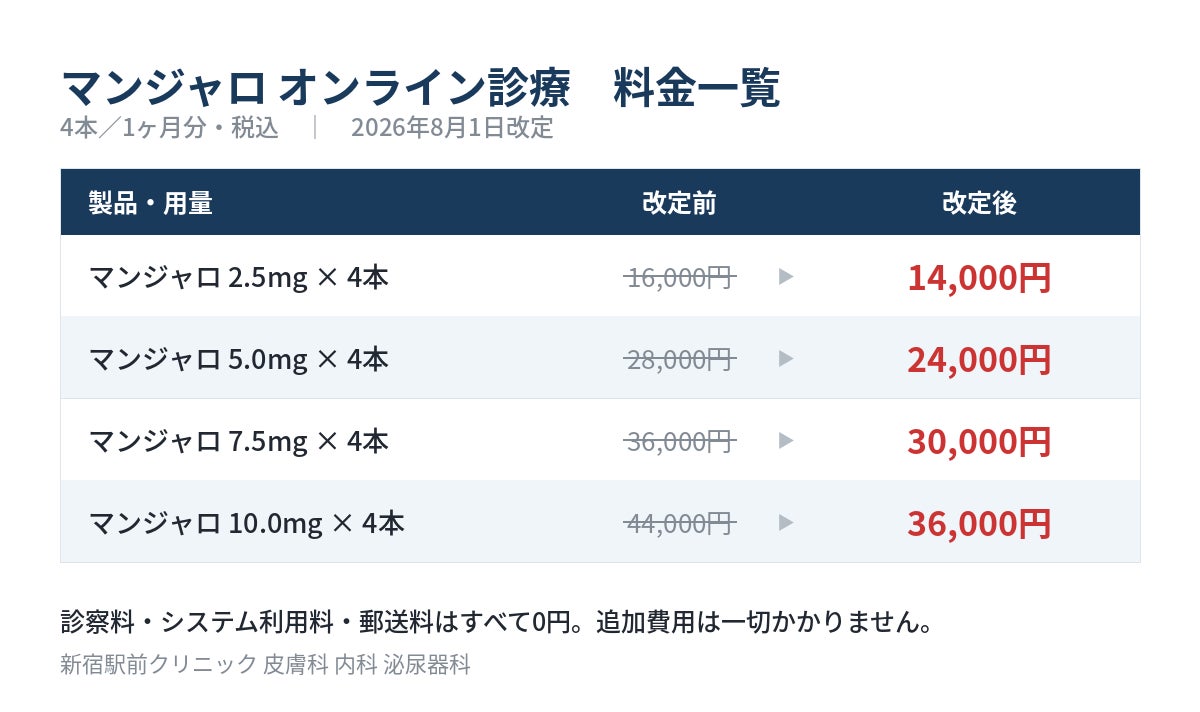Click the 新宿駅前クリニック footer text
Screen dimensions: 1200x712
pyautogui.click(x=158, y=665)
